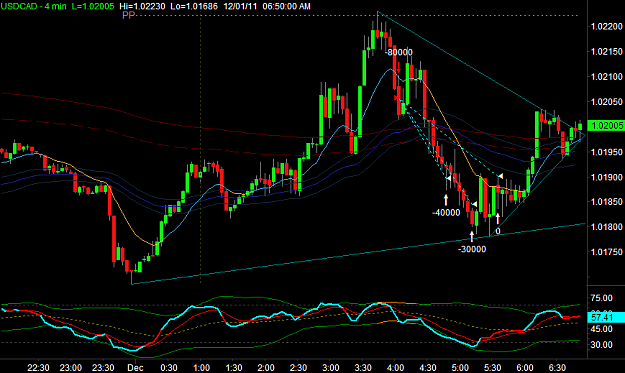Click the -80000 trade annotation
Image resolution: width=625 pixels, height=373 pixels.
coord(399,52)
